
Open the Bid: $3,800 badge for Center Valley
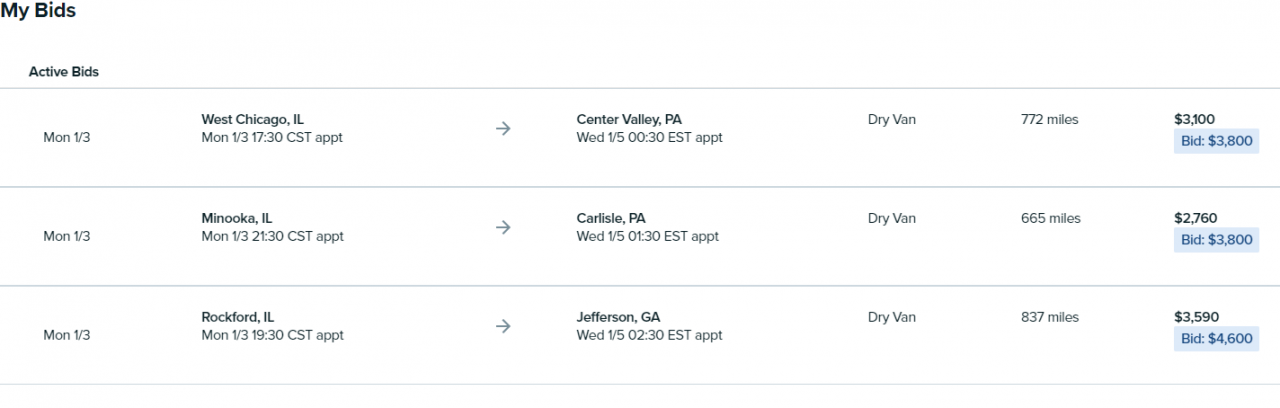(x=1216, y=141)
